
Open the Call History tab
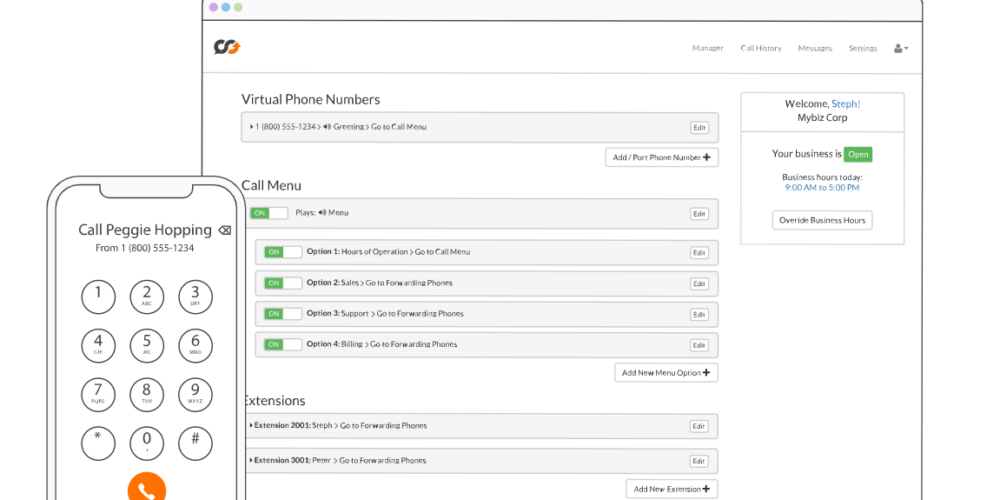pos(760,48)
